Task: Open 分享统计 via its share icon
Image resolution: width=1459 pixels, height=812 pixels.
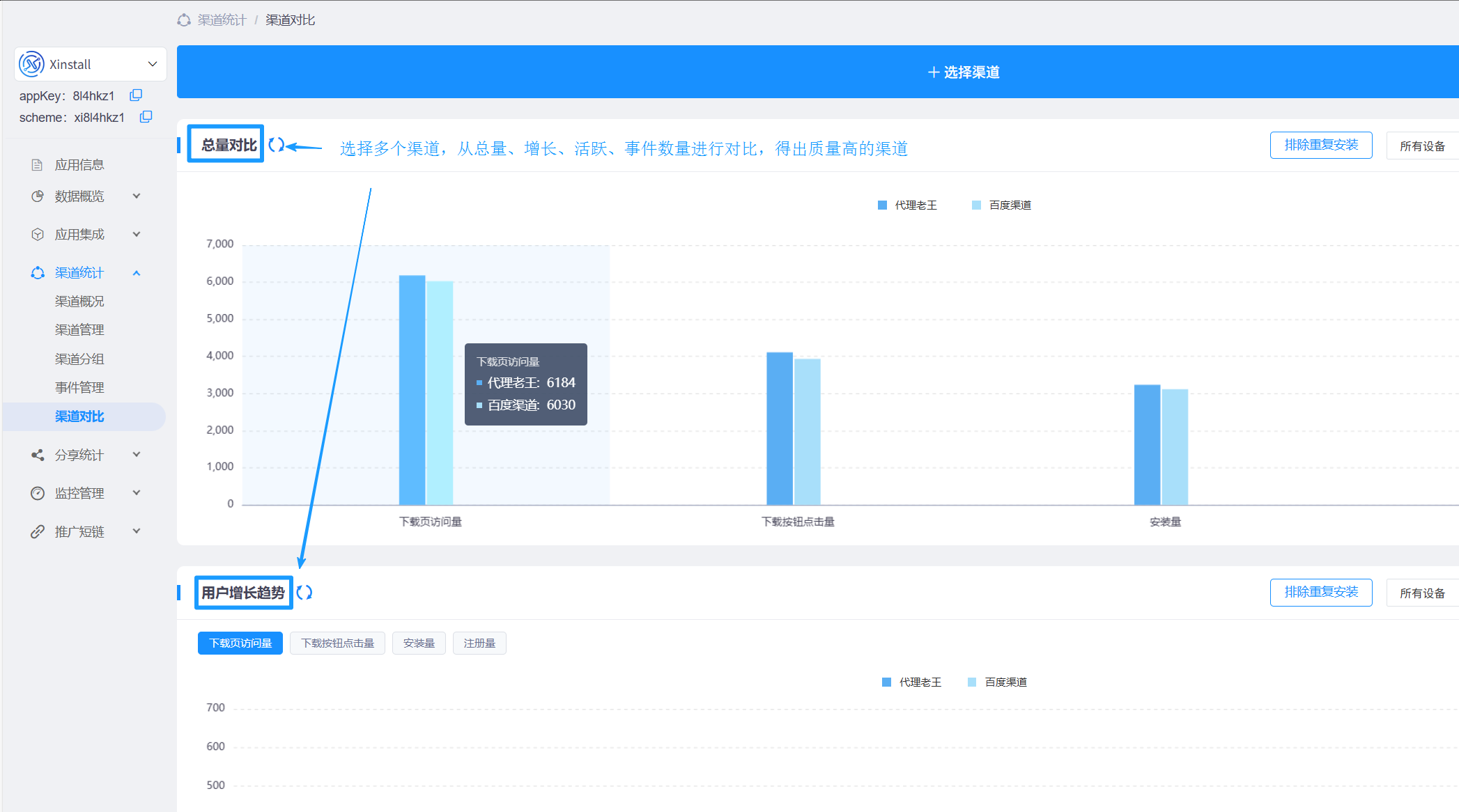Action: [x=37, y=455]
